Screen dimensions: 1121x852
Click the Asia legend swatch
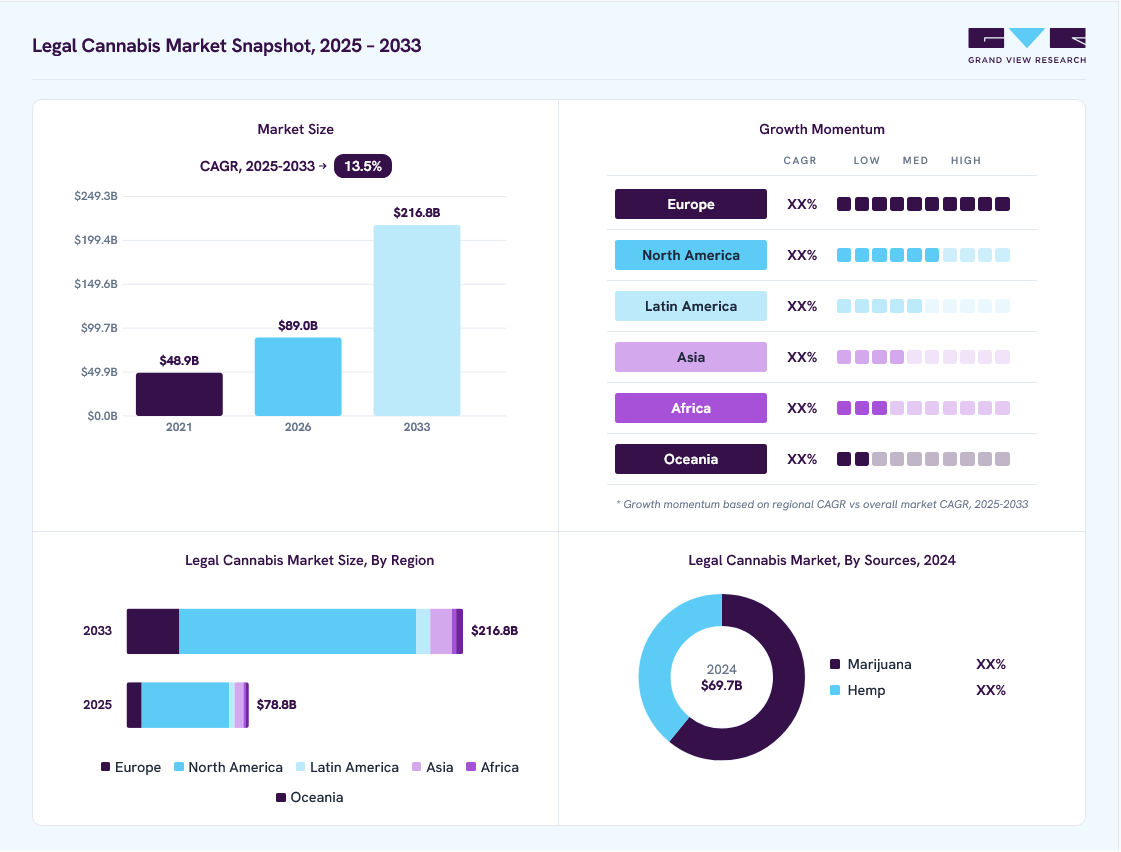[416, 767]
